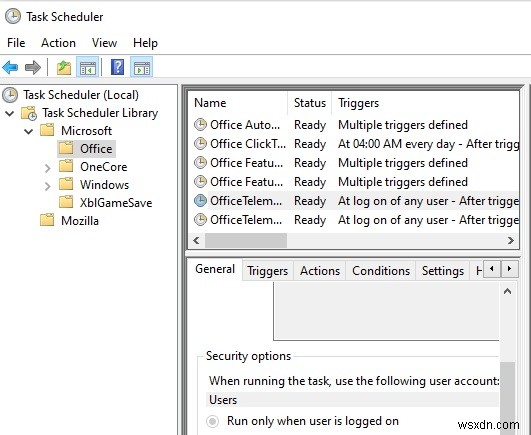The width and height of the screenshot is (531, 435).
Task: Switch to the General tab
Action: coord(215,269)
